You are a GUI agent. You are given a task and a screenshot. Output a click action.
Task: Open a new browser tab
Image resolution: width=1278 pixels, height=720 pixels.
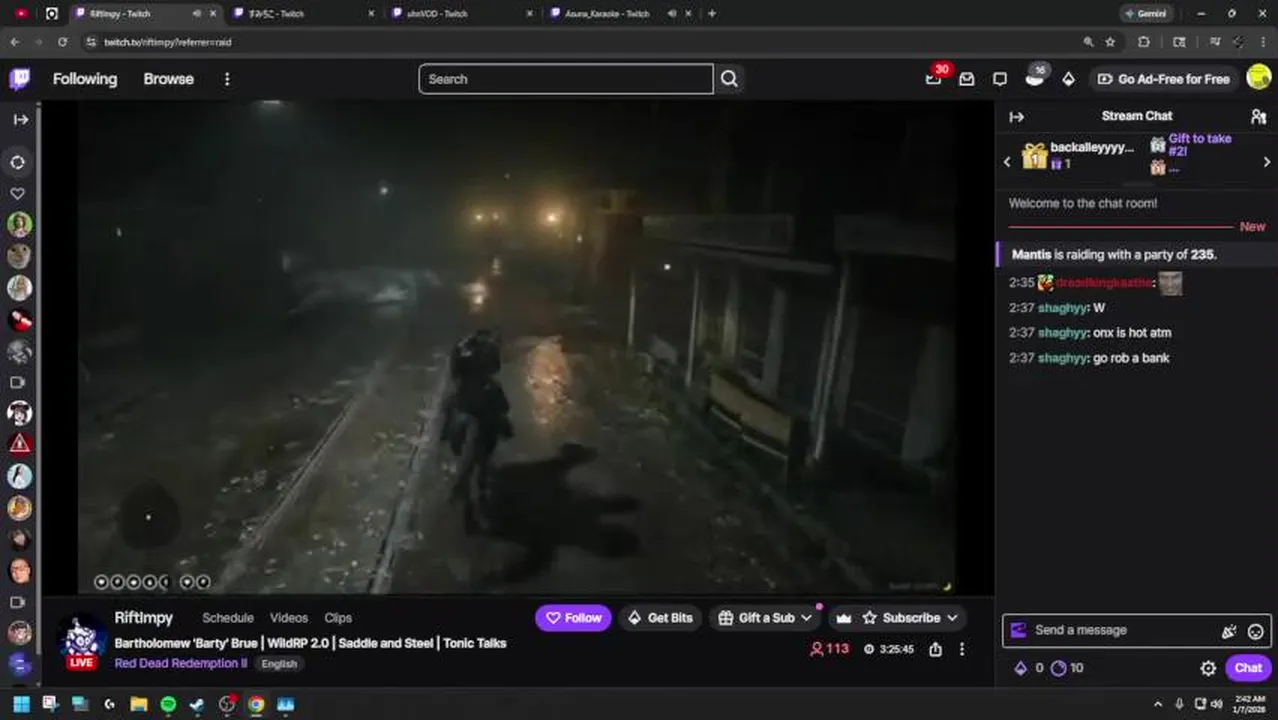click(x=712, y=14)
